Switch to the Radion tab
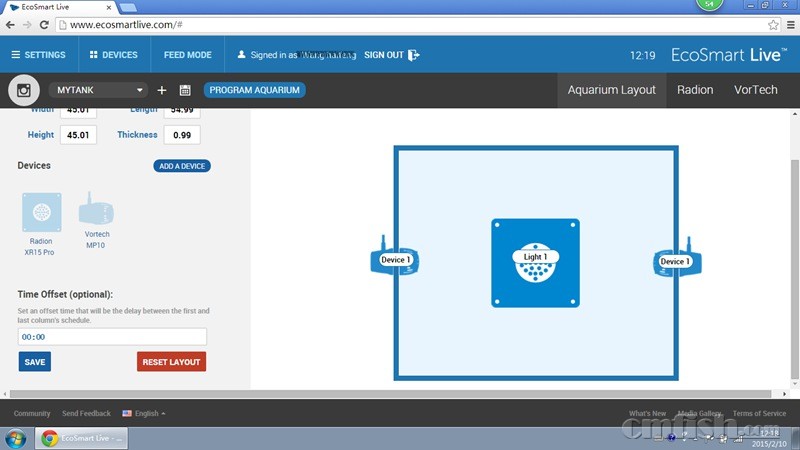The height and width of the screenshot is (450, 800). click(695, 90)
